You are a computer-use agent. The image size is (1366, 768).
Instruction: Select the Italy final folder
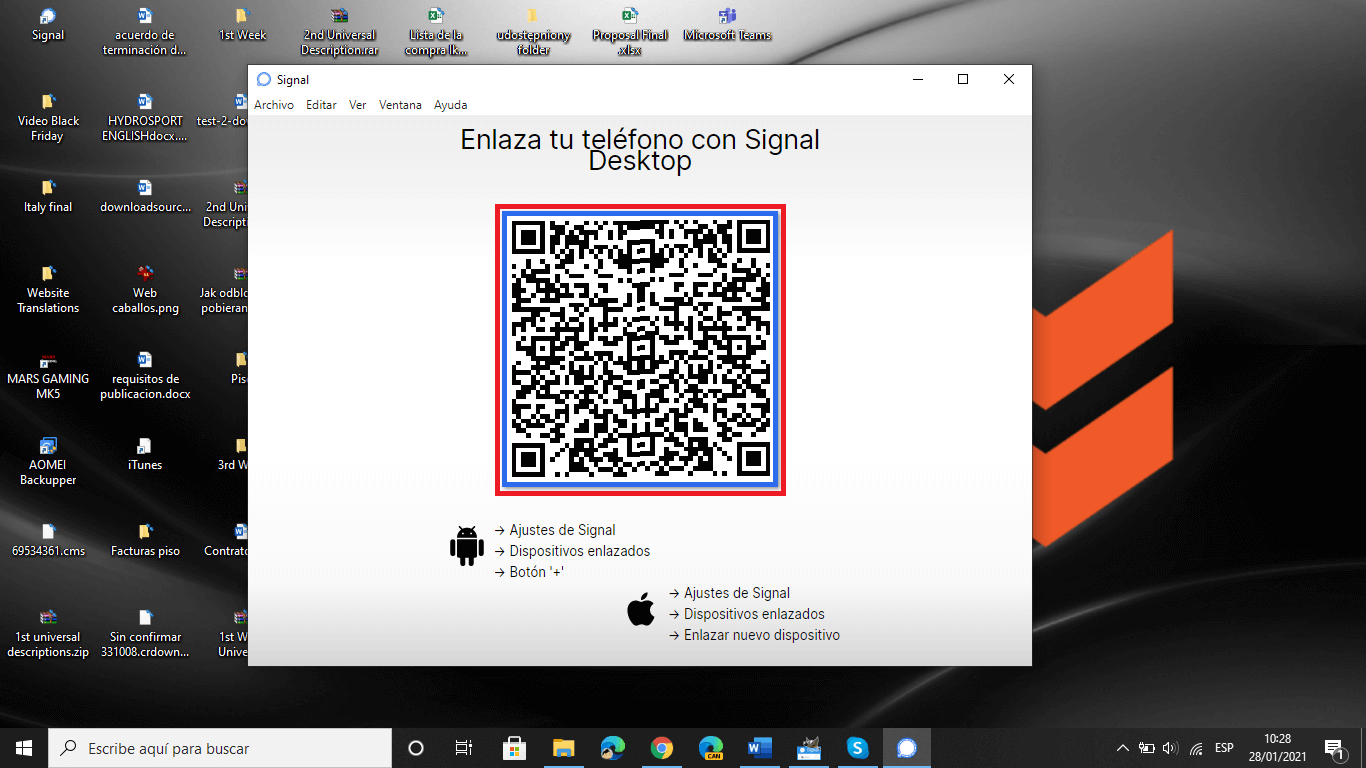48,196
